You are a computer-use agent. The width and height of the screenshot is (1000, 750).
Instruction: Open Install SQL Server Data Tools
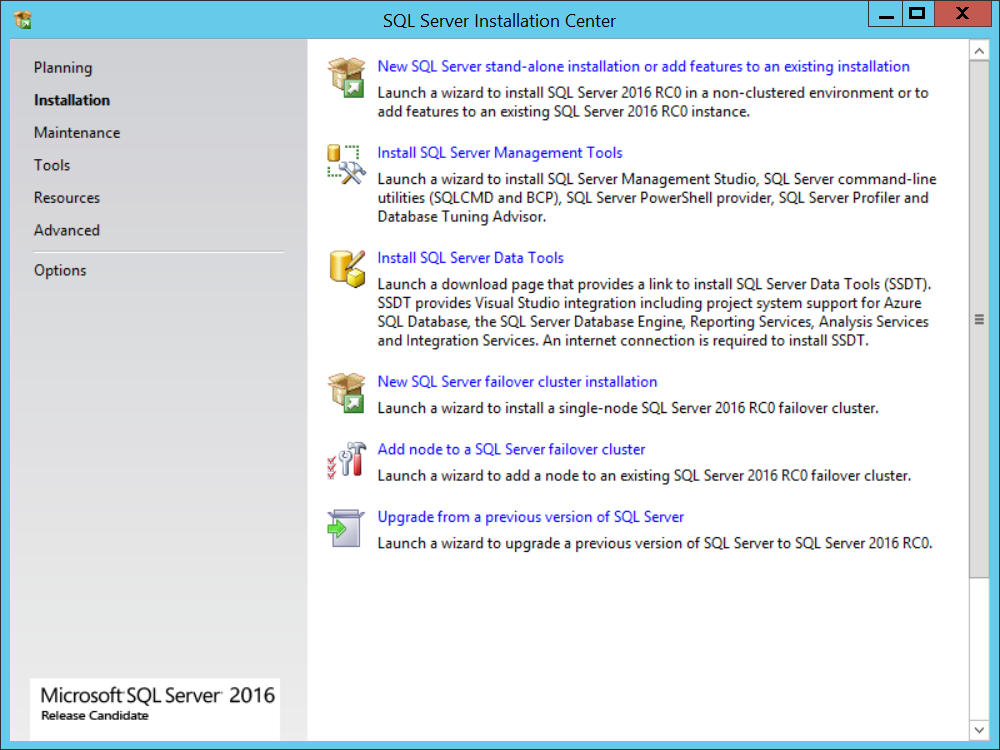(x=470, y=257)
